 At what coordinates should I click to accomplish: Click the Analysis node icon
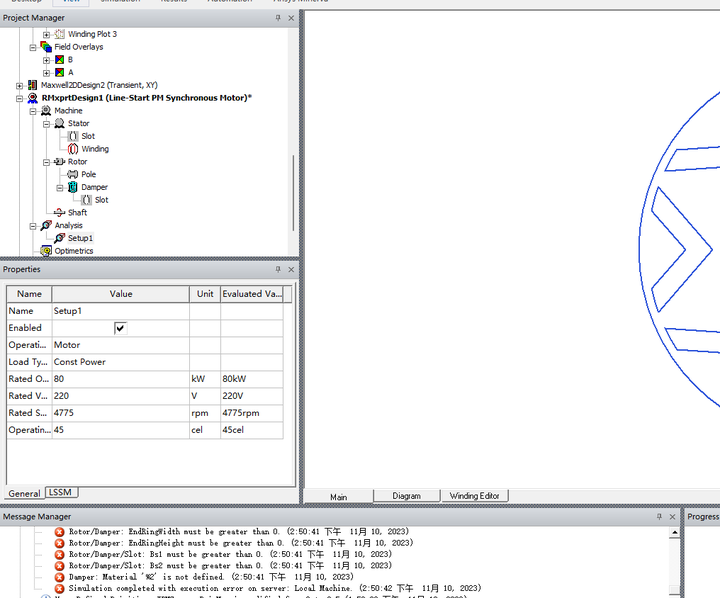(46, 226)
